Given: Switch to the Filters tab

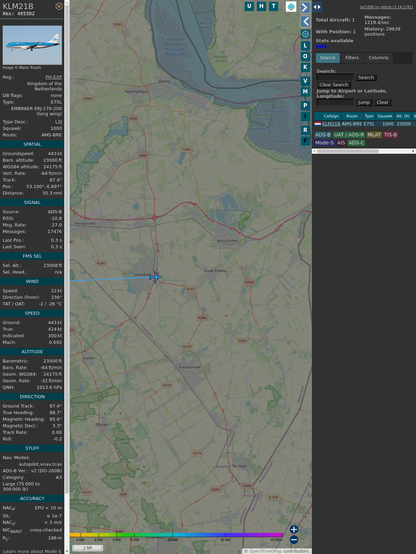Looking at the screenshot, I should tap(352, 58).
